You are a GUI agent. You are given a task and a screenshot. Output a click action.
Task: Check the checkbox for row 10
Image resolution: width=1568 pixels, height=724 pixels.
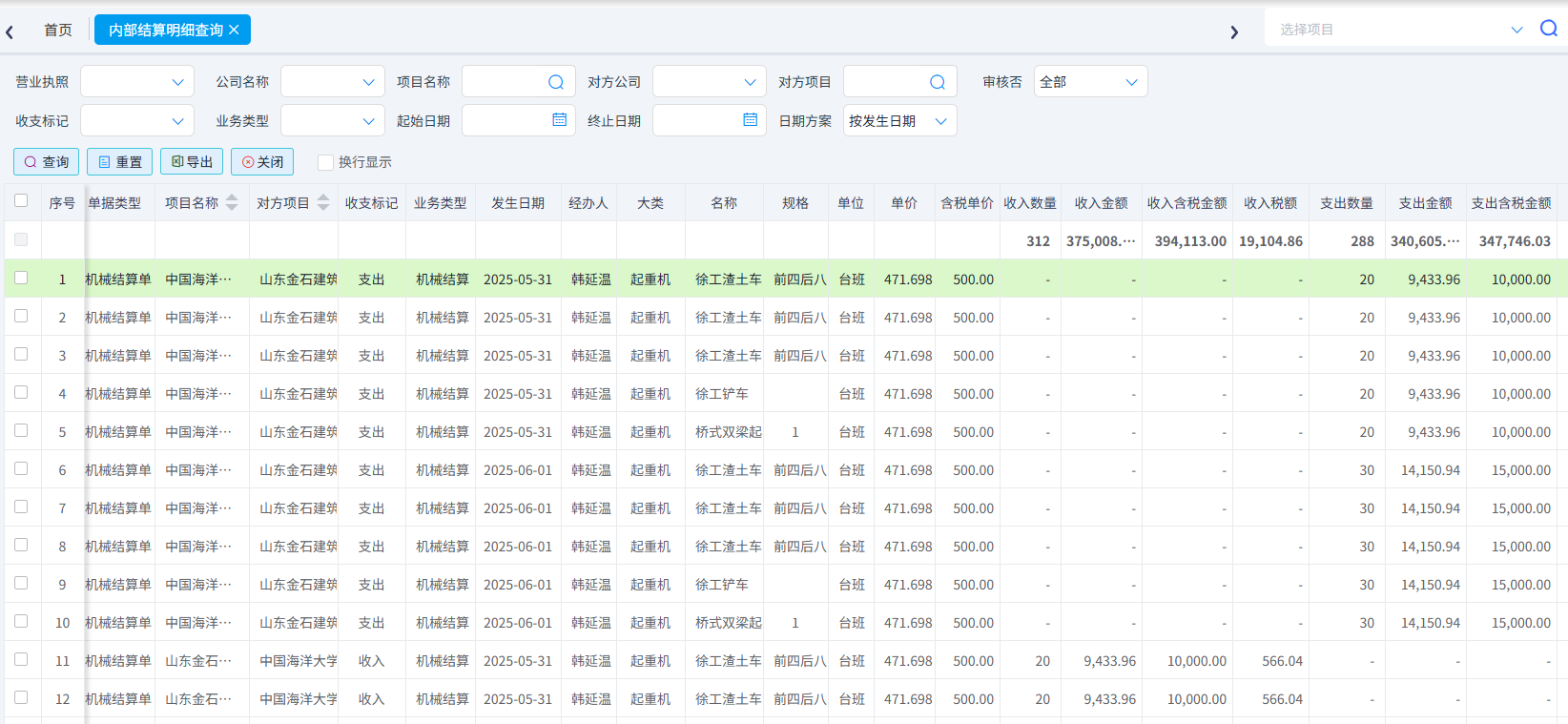click(x=21, y=621)
